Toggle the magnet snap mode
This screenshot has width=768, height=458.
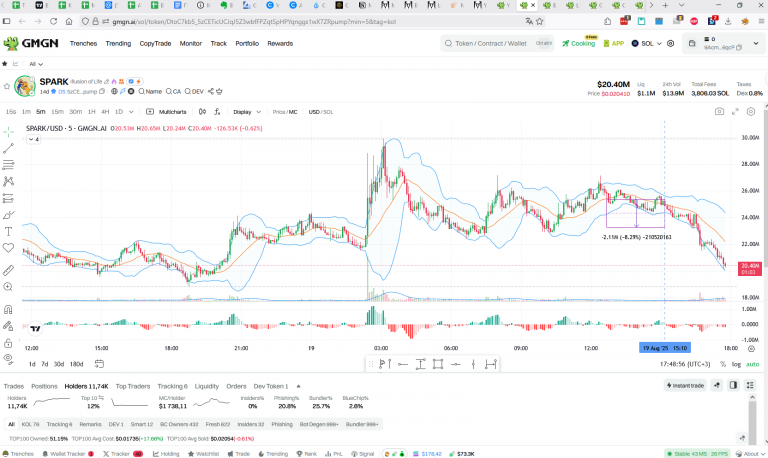8,310
